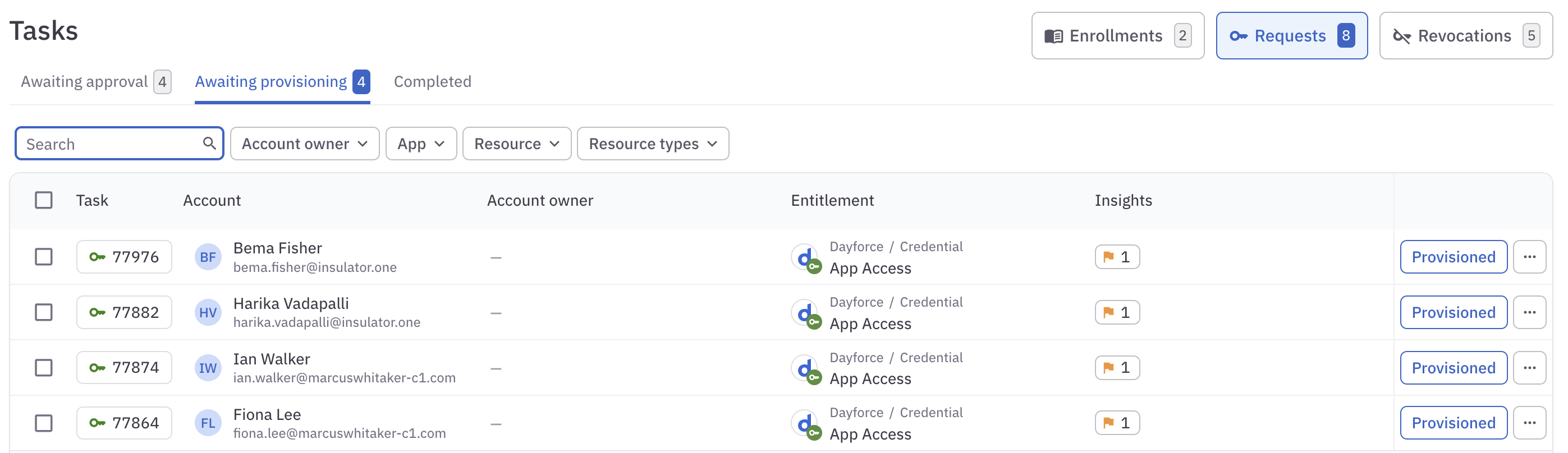This screenshot has height=453, width=1568.
Task: Expand the Account owner filter dropdown
Action: (304, 144)
